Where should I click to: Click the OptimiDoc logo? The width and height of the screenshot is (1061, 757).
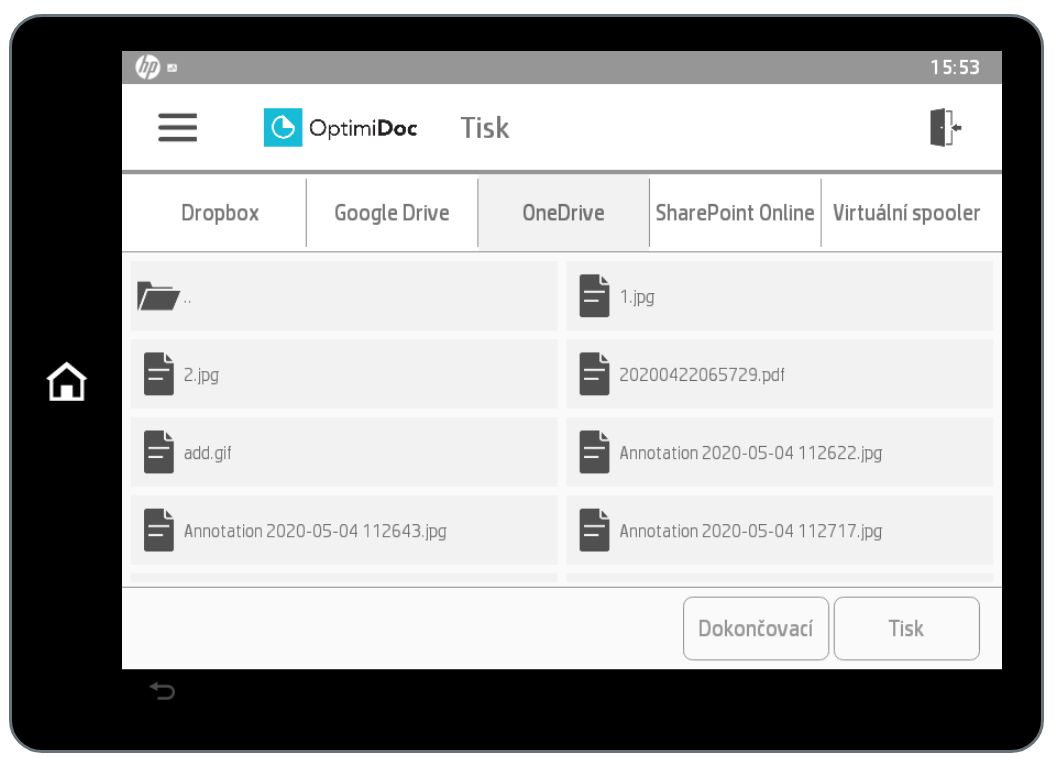click(340, 127)
